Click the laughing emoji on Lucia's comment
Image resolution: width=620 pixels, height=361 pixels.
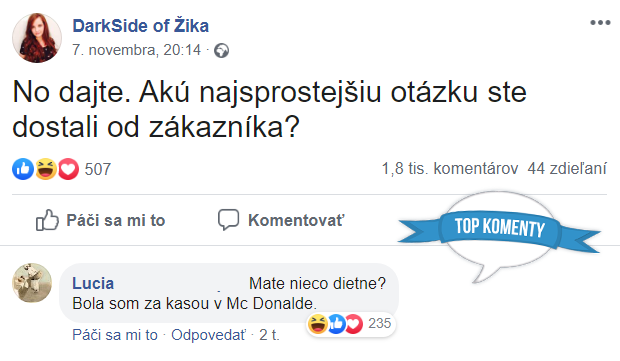(x=318, y=324)
